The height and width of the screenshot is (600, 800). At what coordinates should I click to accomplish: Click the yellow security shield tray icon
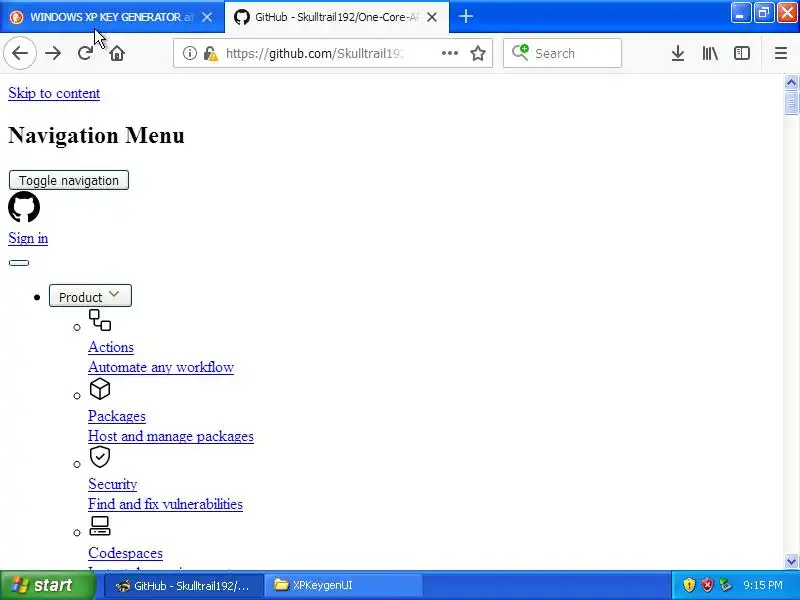[x=689, y=585]
